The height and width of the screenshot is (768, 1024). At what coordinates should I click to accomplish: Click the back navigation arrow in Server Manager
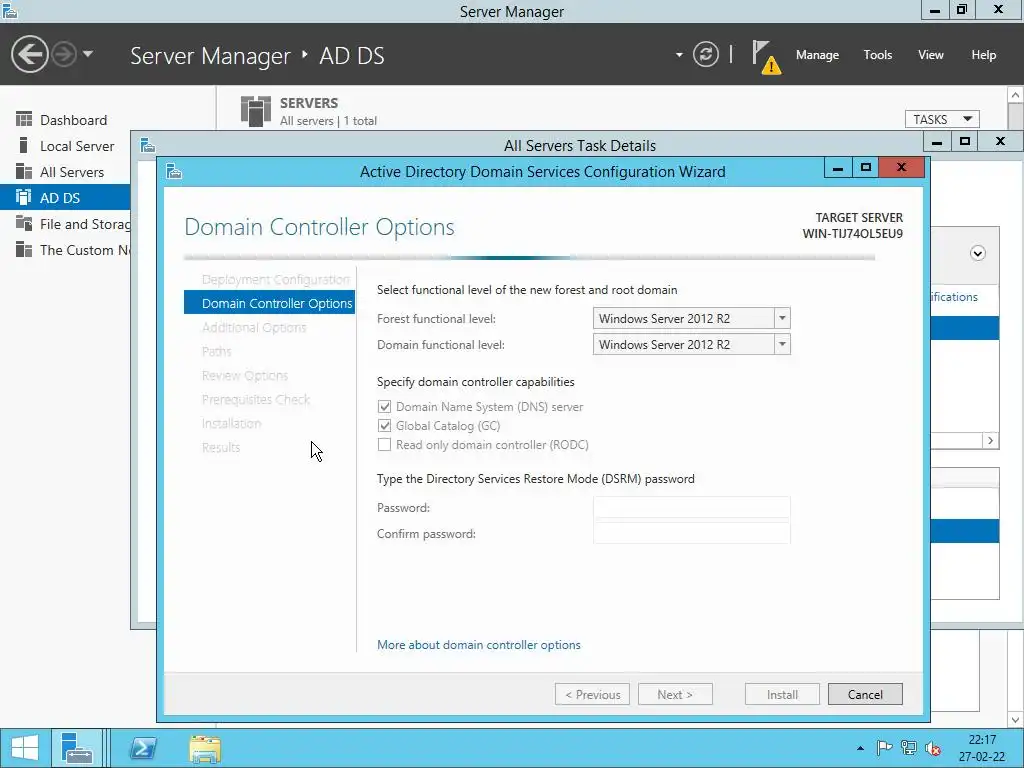[x=29, y=54]
